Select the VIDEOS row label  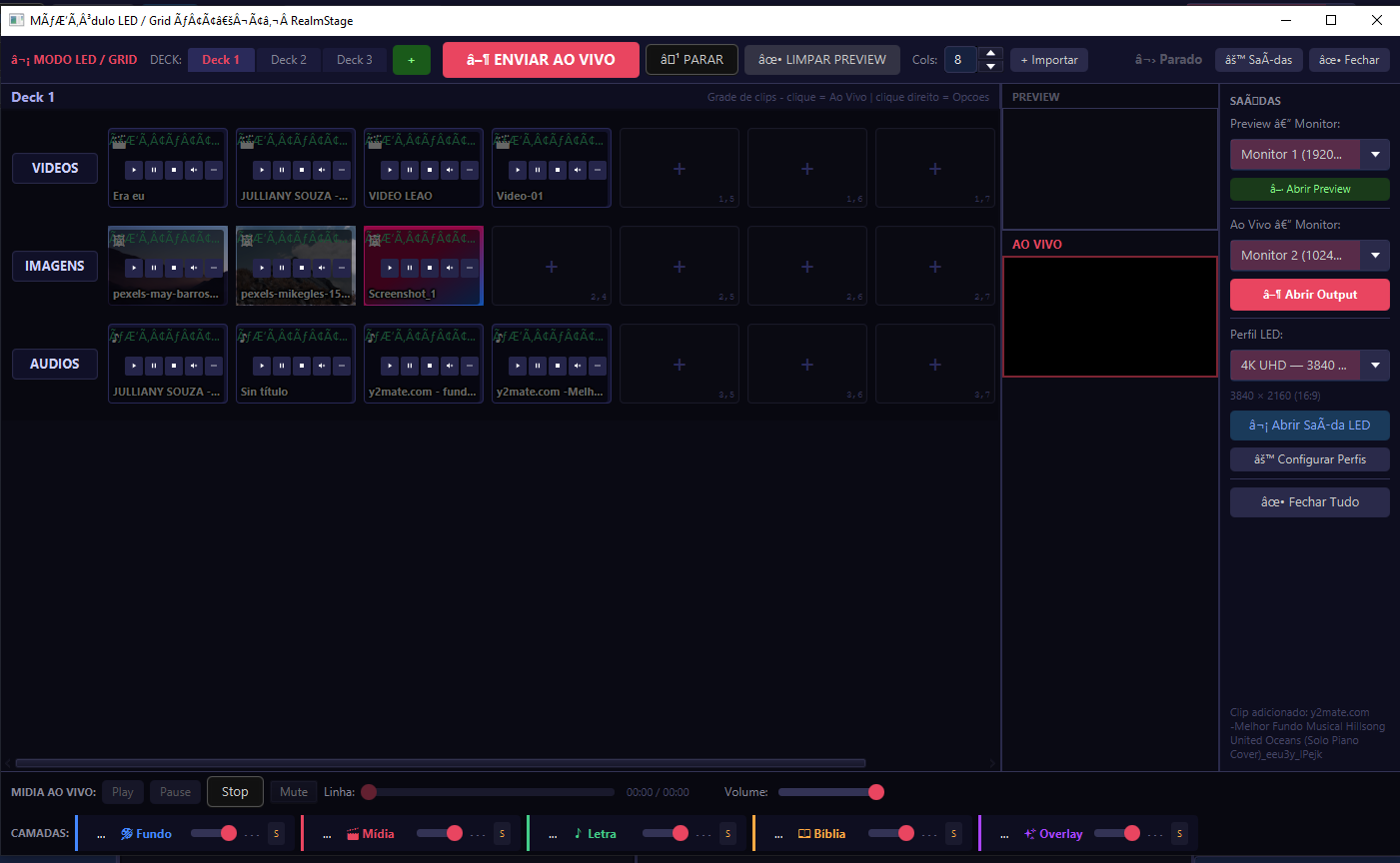click(x=55, y=168)
